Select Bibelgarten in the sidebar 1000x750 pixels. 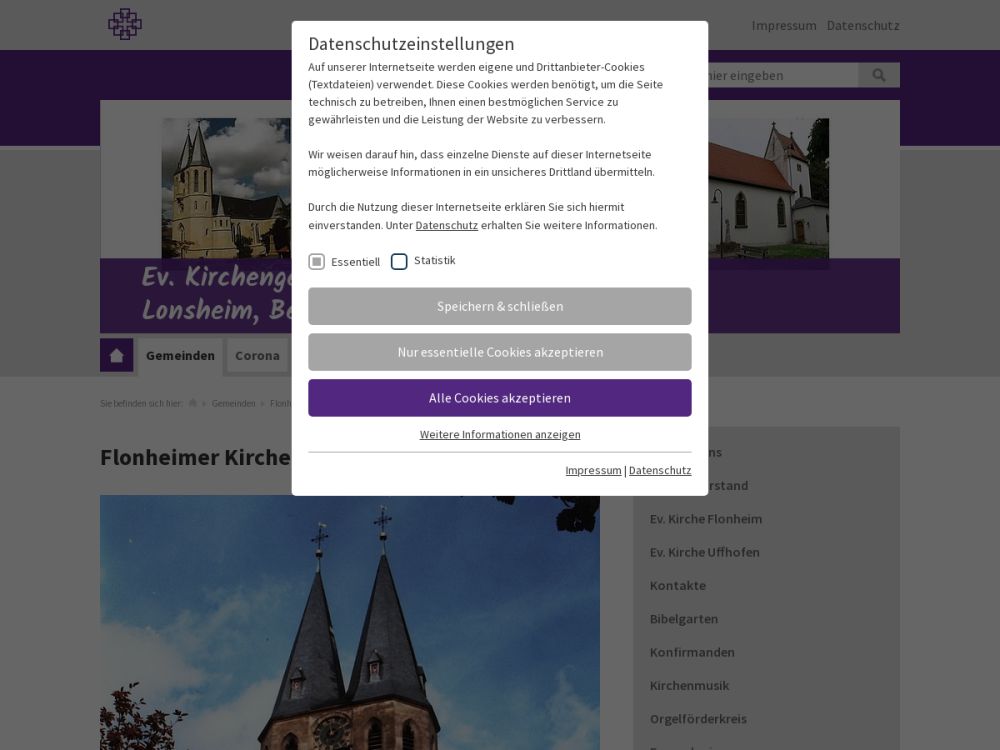click(x=684, y=619)
